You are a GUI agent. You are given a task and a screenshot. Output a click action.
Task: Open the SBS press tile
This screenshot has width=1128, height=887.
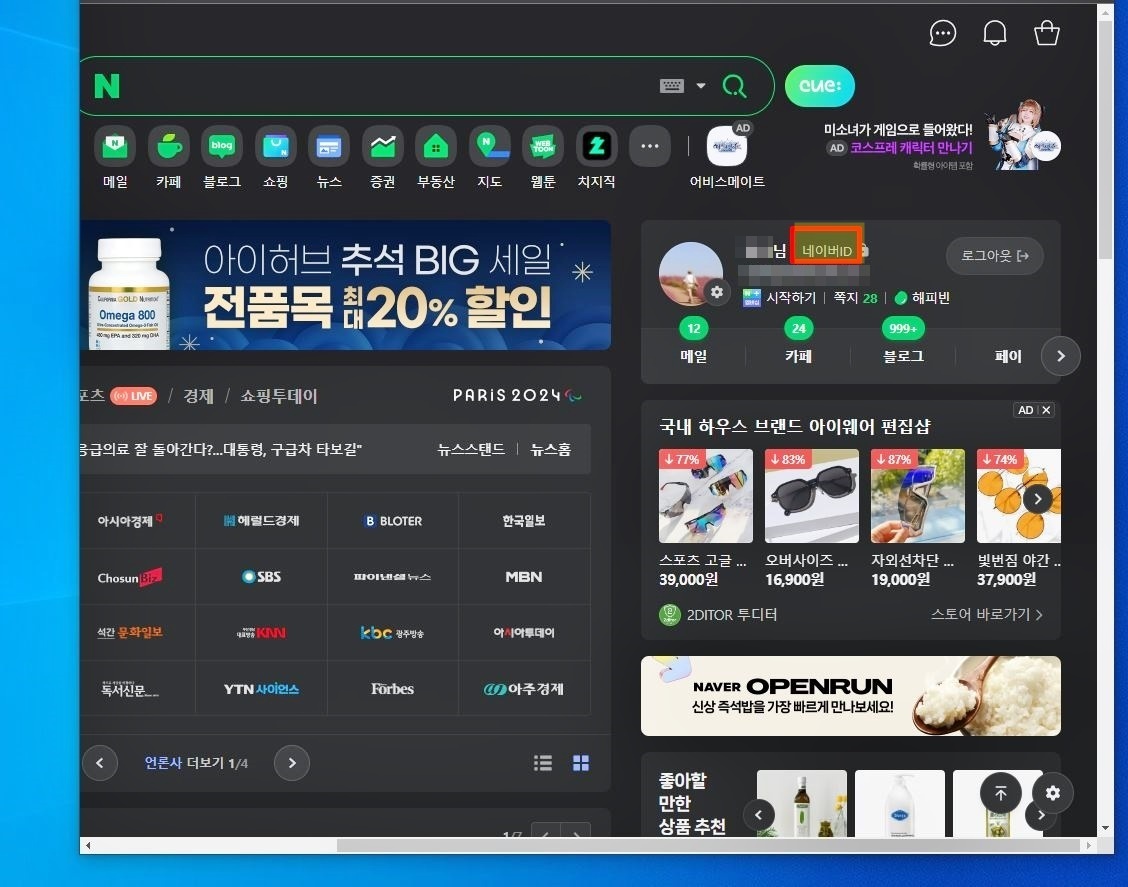(261, 576)
